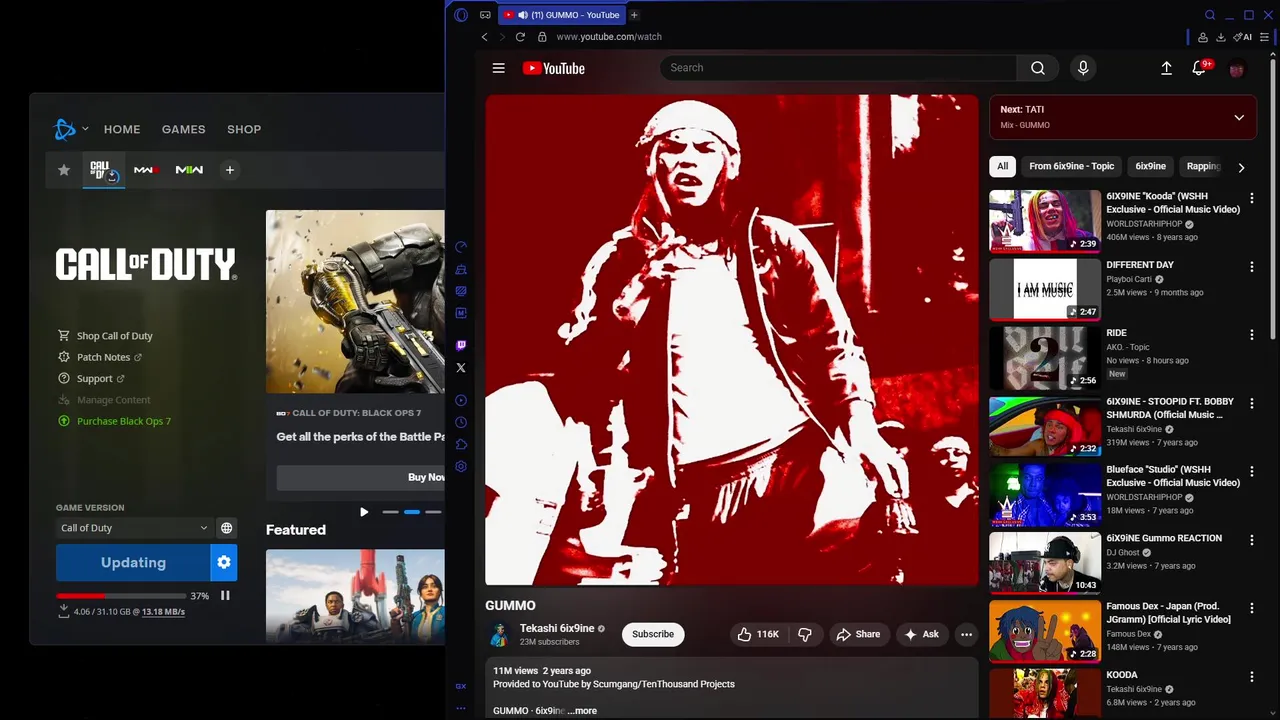The image size is (1280, 720).
Task: Open the Battle.net GAMES tab
Action: point(184,129)
